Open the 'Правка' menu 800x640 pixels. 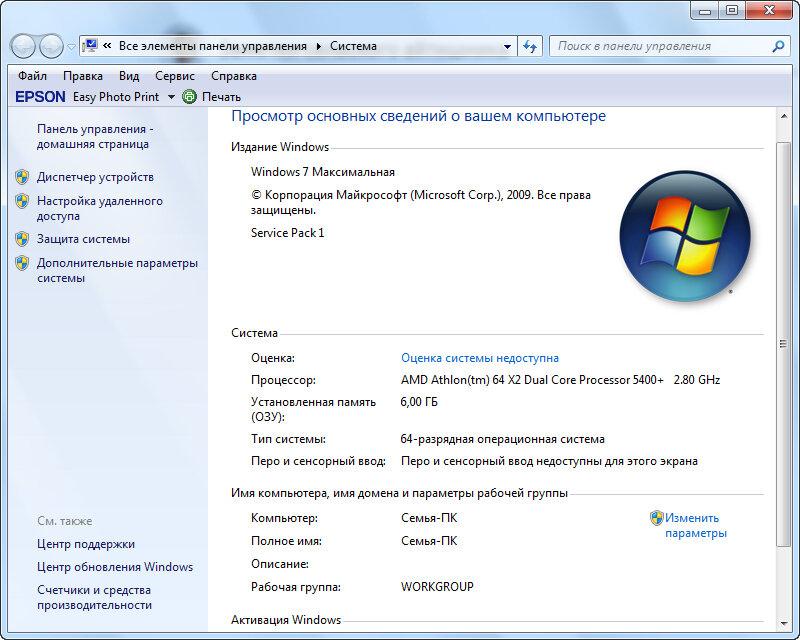point(83,76)
